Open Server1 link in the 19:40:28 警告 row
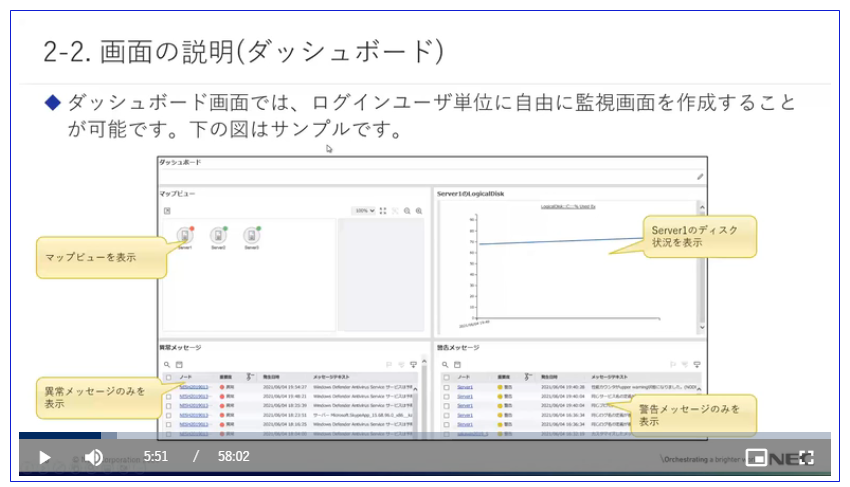The height and width of the screenshot is (487, 850). point(465,387)
